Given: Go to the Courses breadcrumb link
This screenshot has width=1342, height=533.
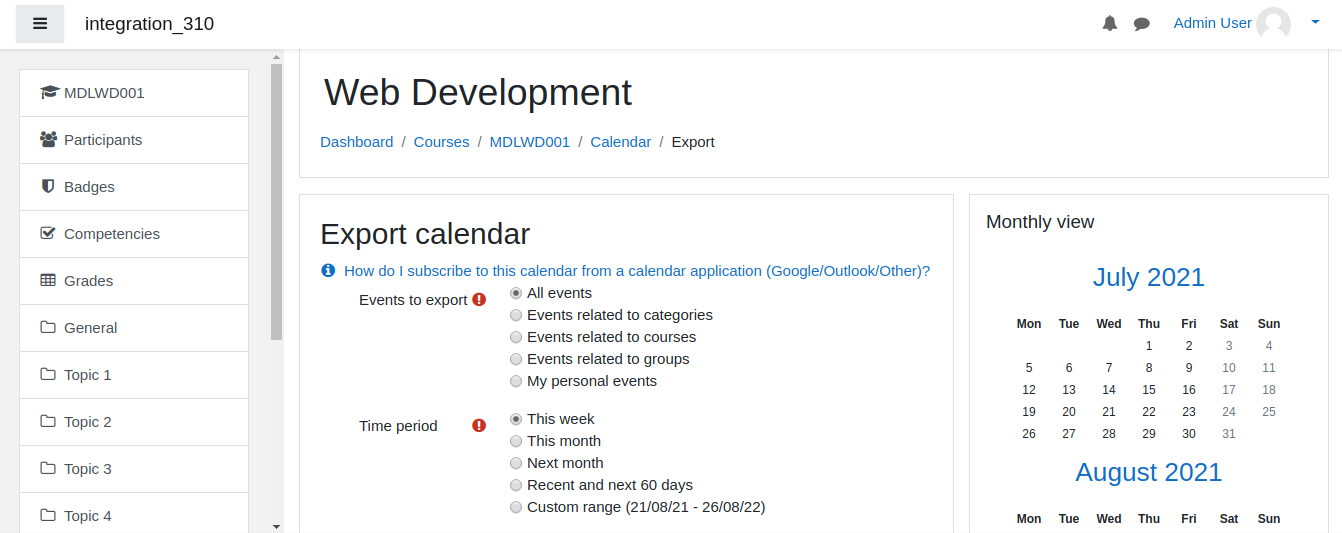Looking at the screenshot, I should point(441,142).
